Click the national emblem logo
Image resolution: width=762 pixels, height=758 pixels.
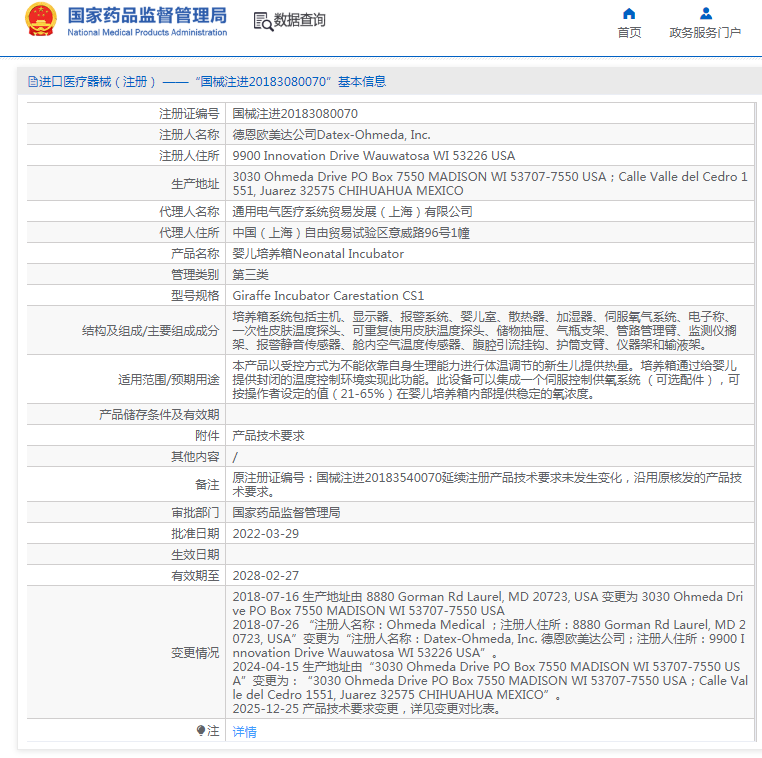(41, 19)
